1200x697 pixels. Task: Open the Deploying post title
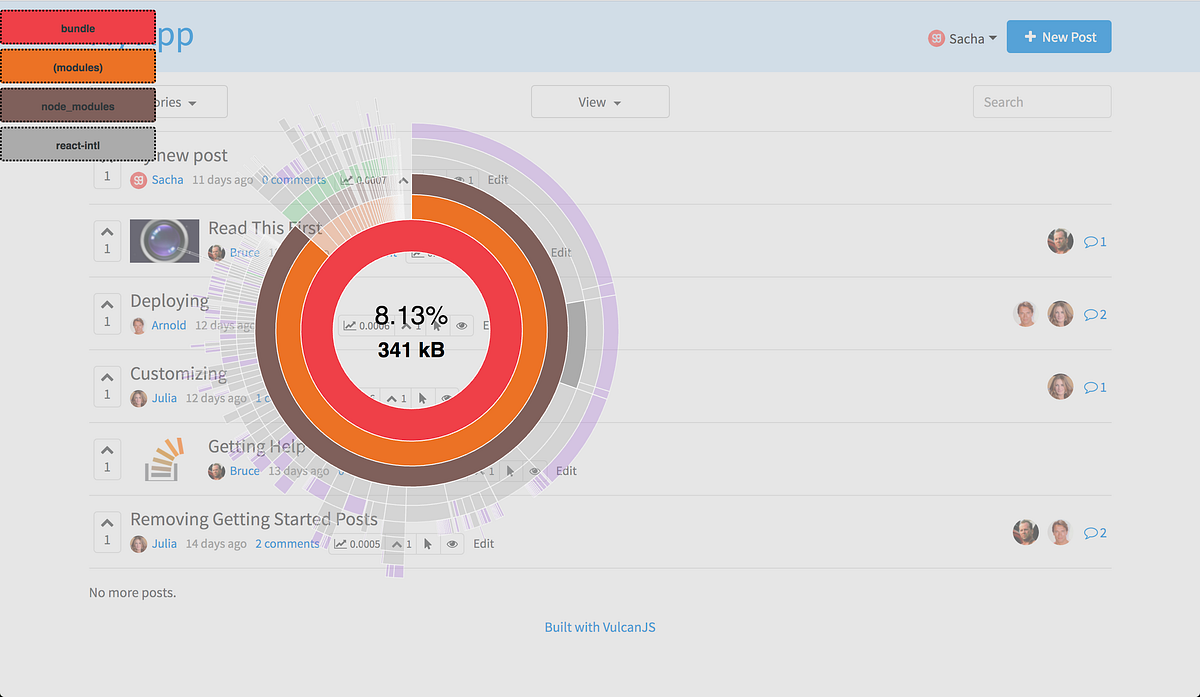coord(169,301)
